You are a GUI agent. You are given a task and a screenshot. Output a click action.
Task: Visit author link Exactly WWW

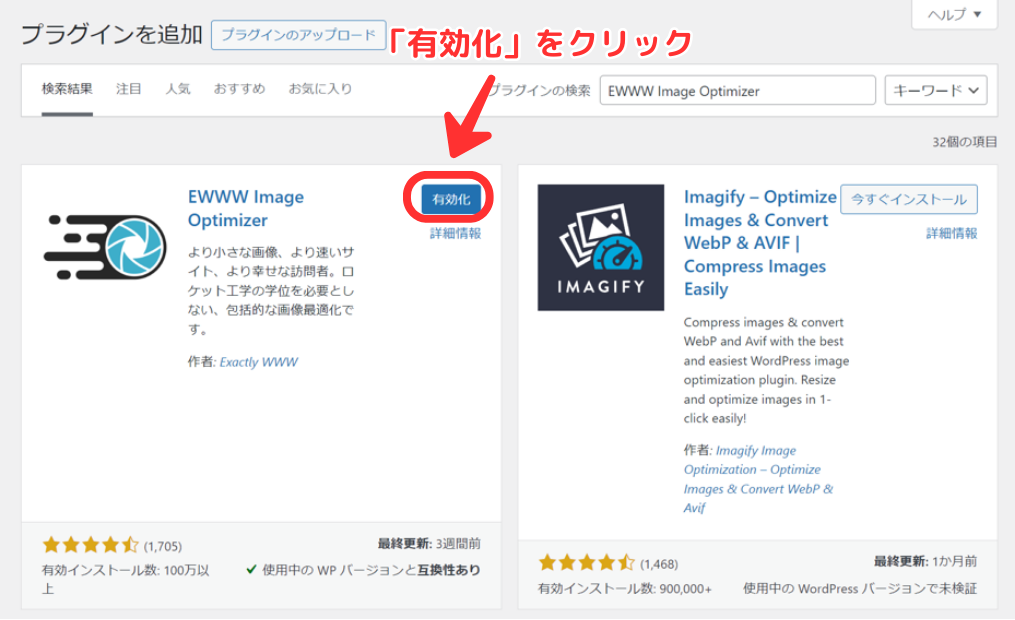(259, 362)
